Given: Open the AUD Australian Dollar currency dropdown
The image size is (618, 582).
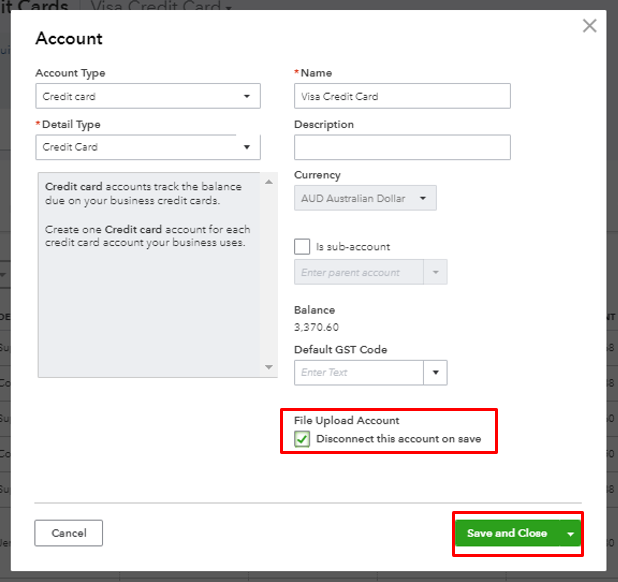Looking at the screenshot, I should pos(365,198).
